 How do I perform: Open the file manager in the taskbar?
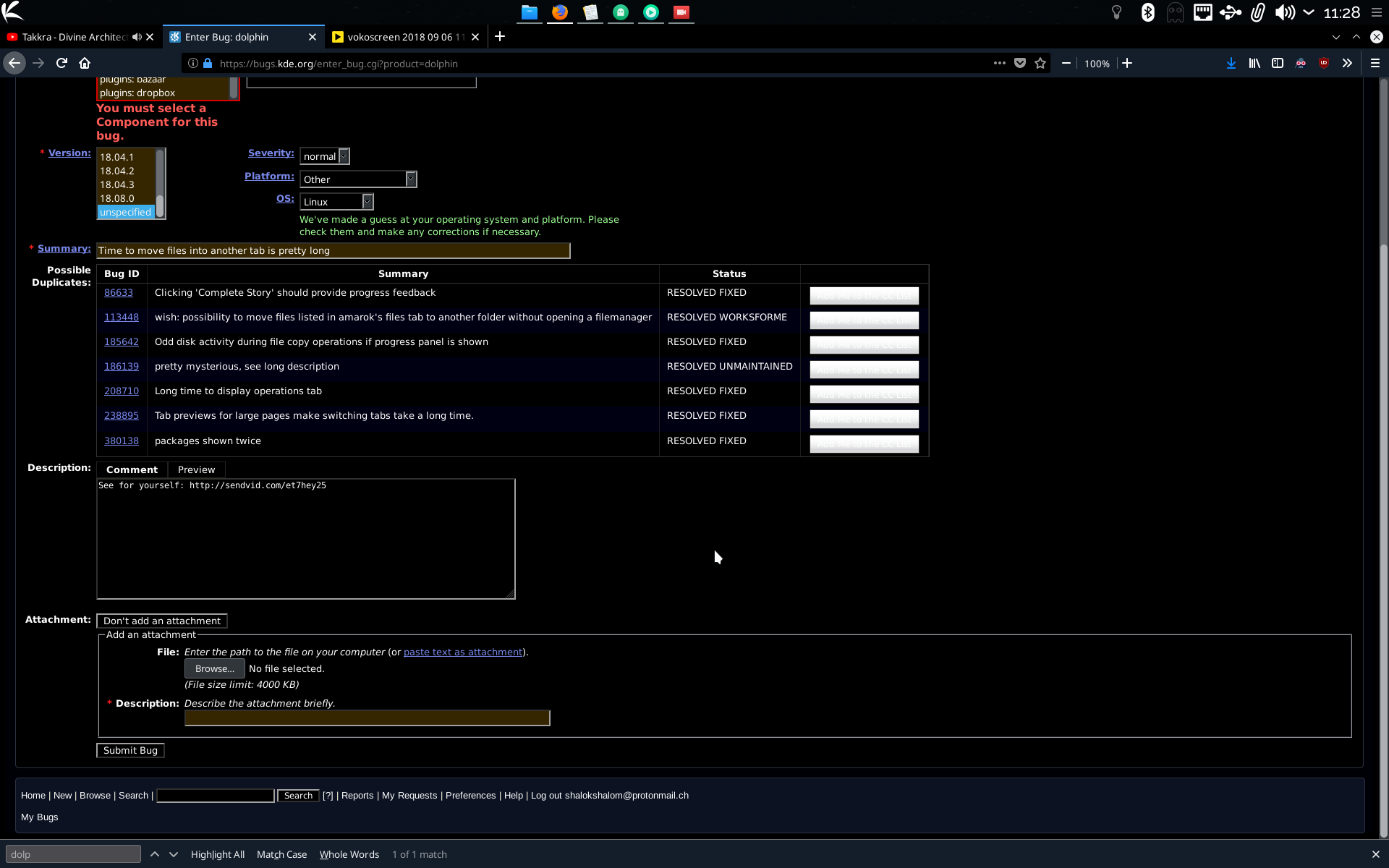pos(530,12)
